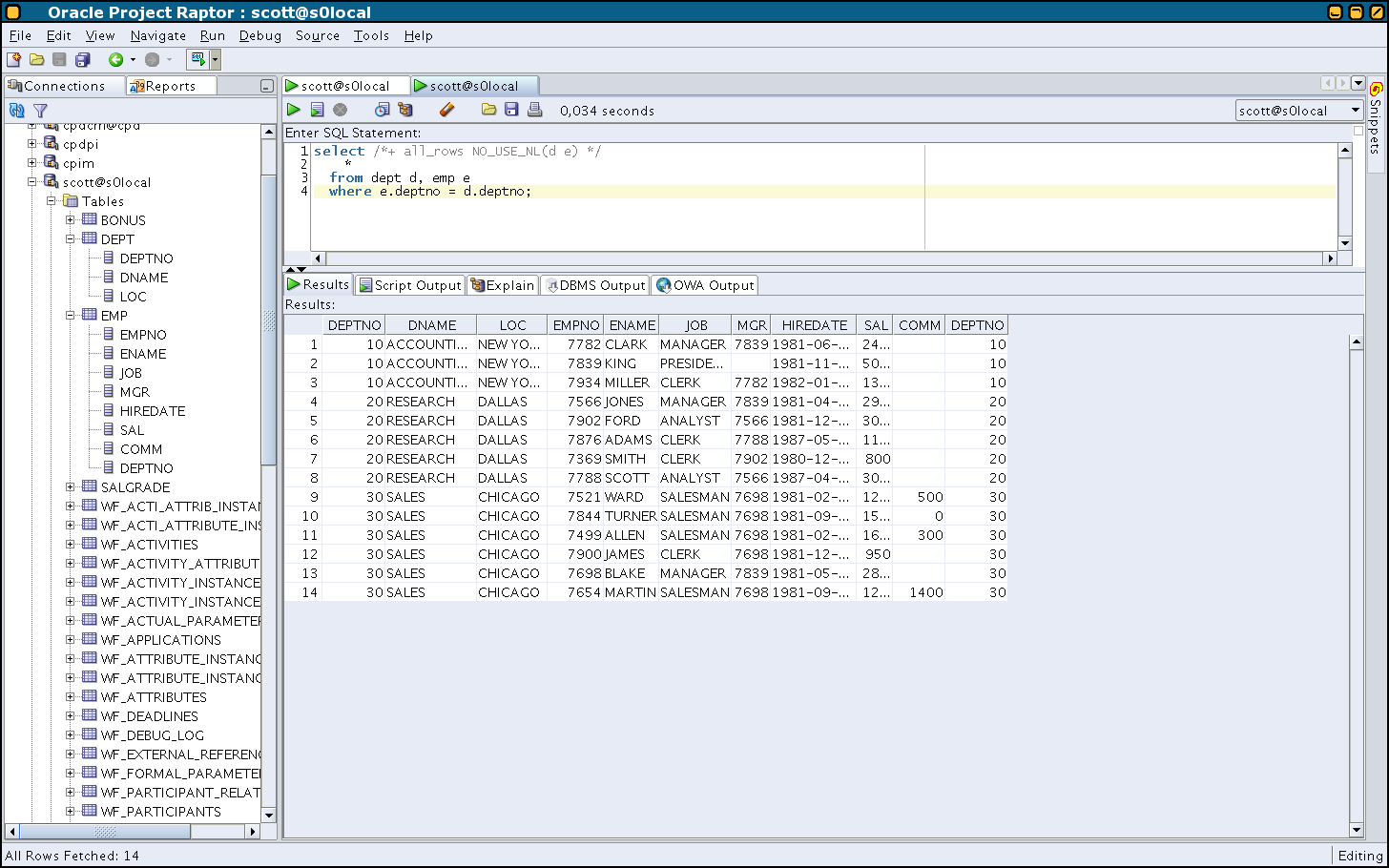Viewport: 1389px width, 868px height.
Task: Click worksheet Open file folder icon
Action: point(488,110)
